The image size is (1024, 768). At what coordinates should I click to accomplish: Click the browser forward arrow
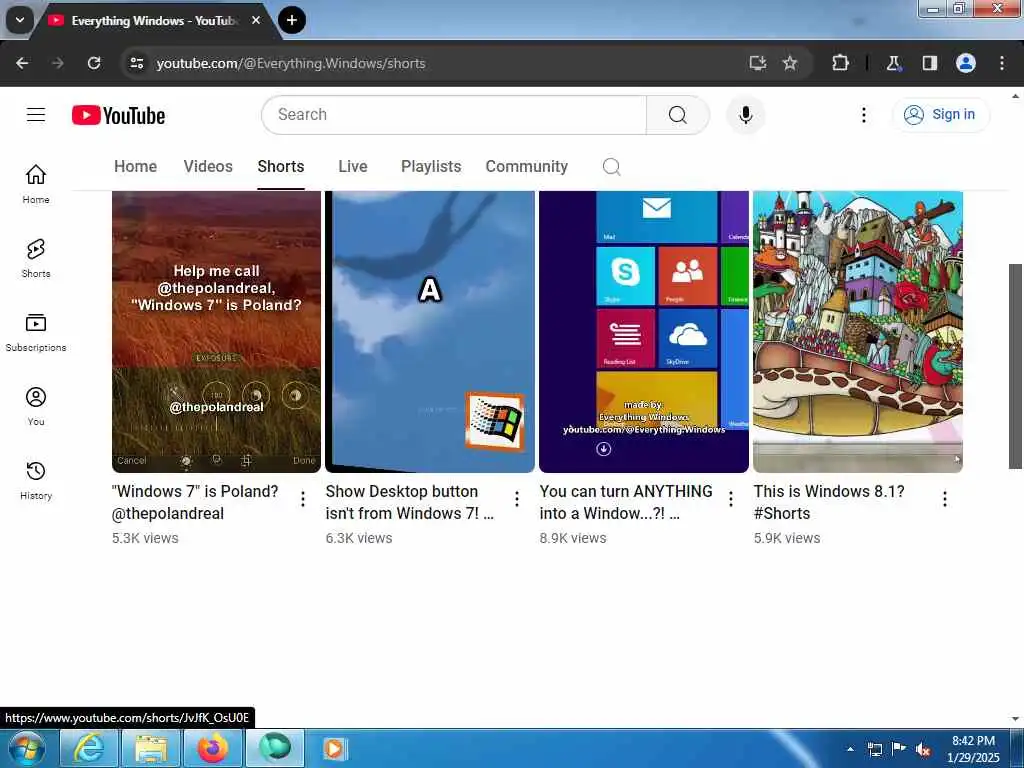coord(57,63)
